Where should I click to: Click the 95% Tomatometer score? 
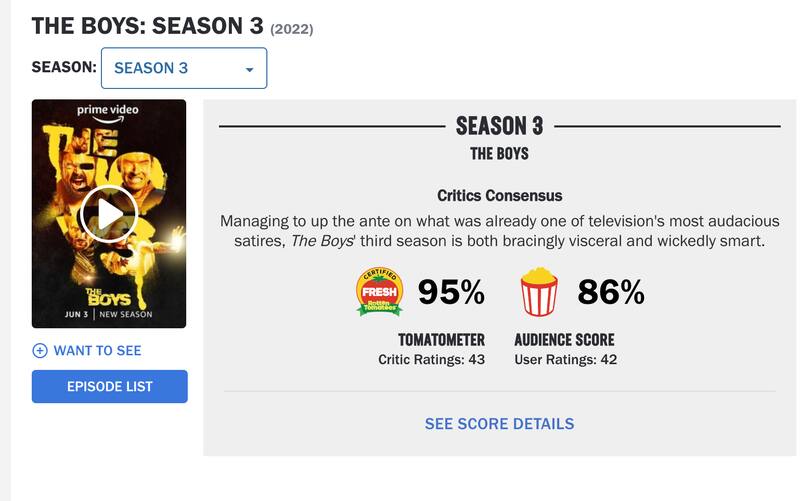pos(451,292)
